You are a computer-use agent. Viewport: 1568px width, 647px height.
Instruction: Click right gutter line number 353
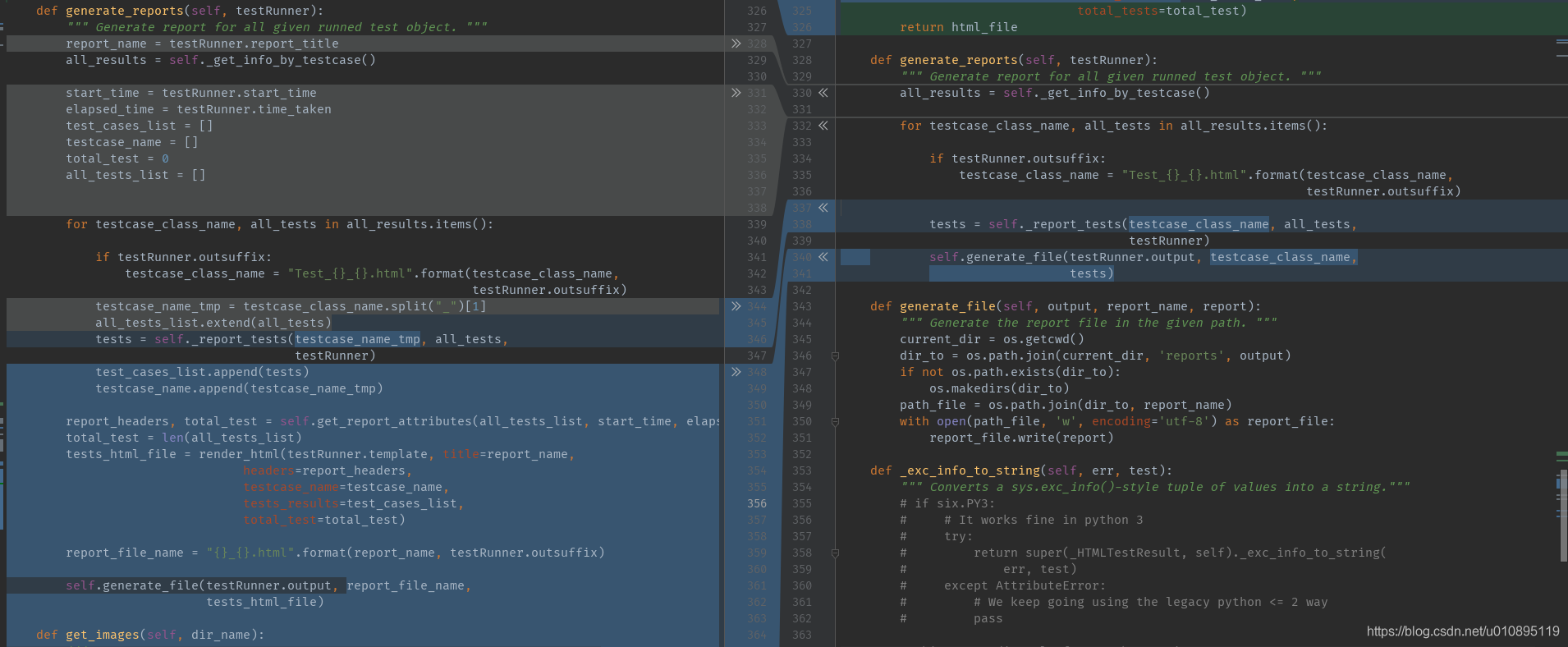802,470
